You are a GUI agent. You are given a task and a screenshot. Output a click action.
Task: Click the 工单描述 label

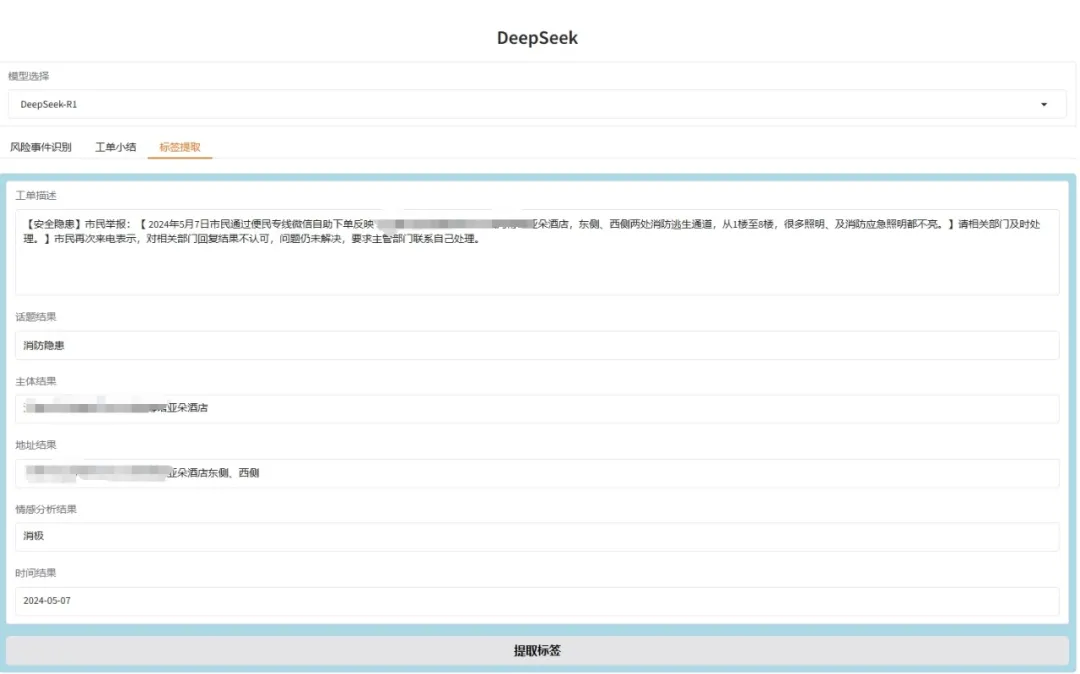(x=36, y=195)
